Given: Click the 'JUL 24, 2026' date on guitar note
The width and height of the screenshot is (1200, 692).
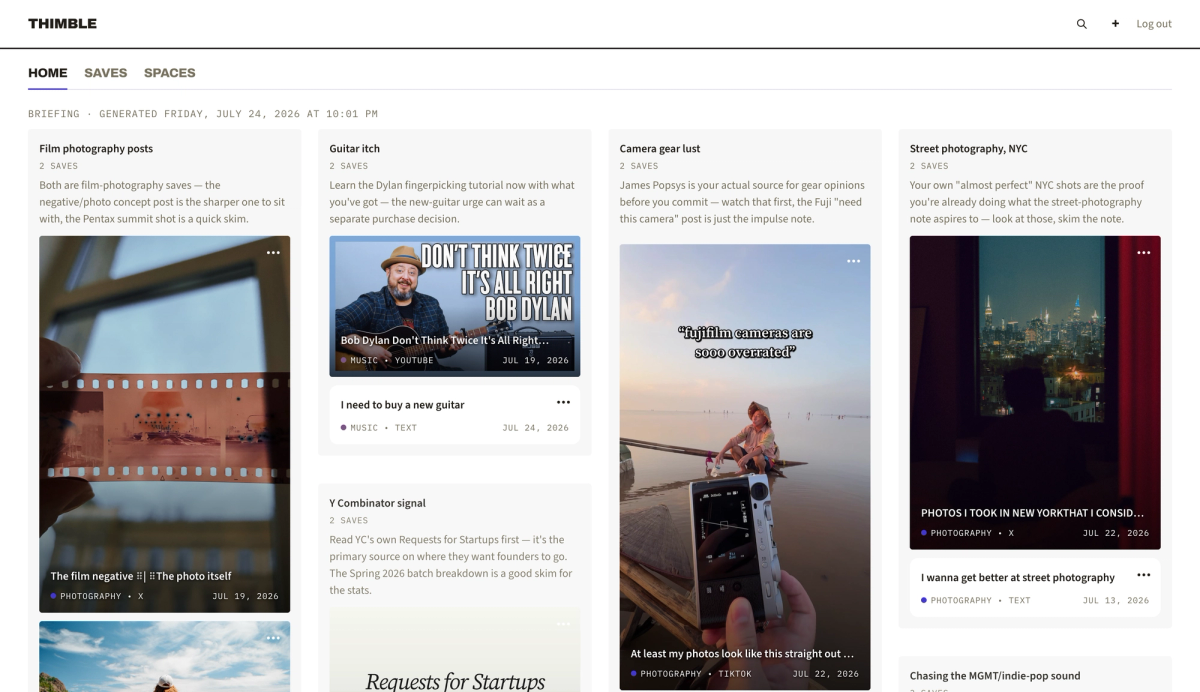Looking at the screenshot, I should tap(535, 428).
